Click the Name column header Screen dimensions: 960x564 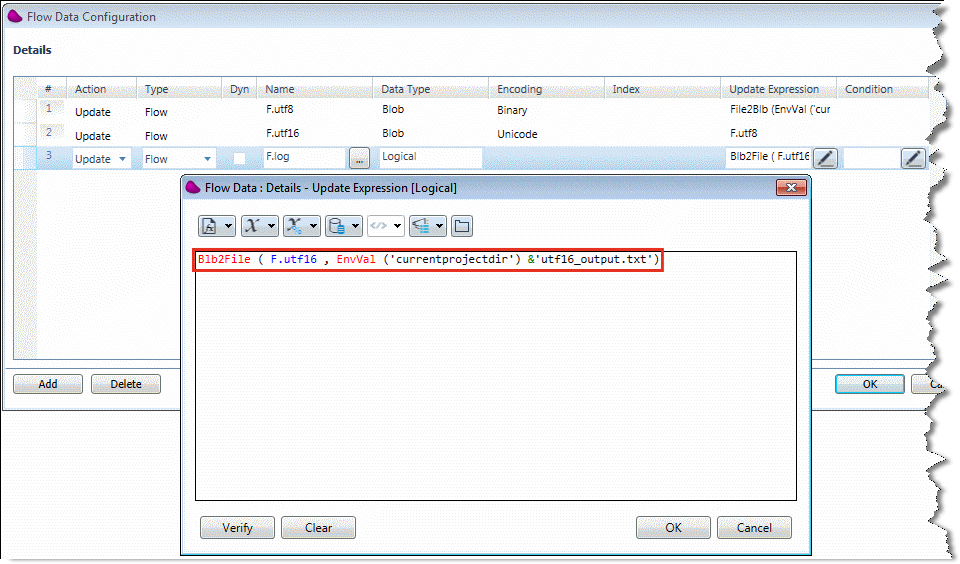click(280, 89)
